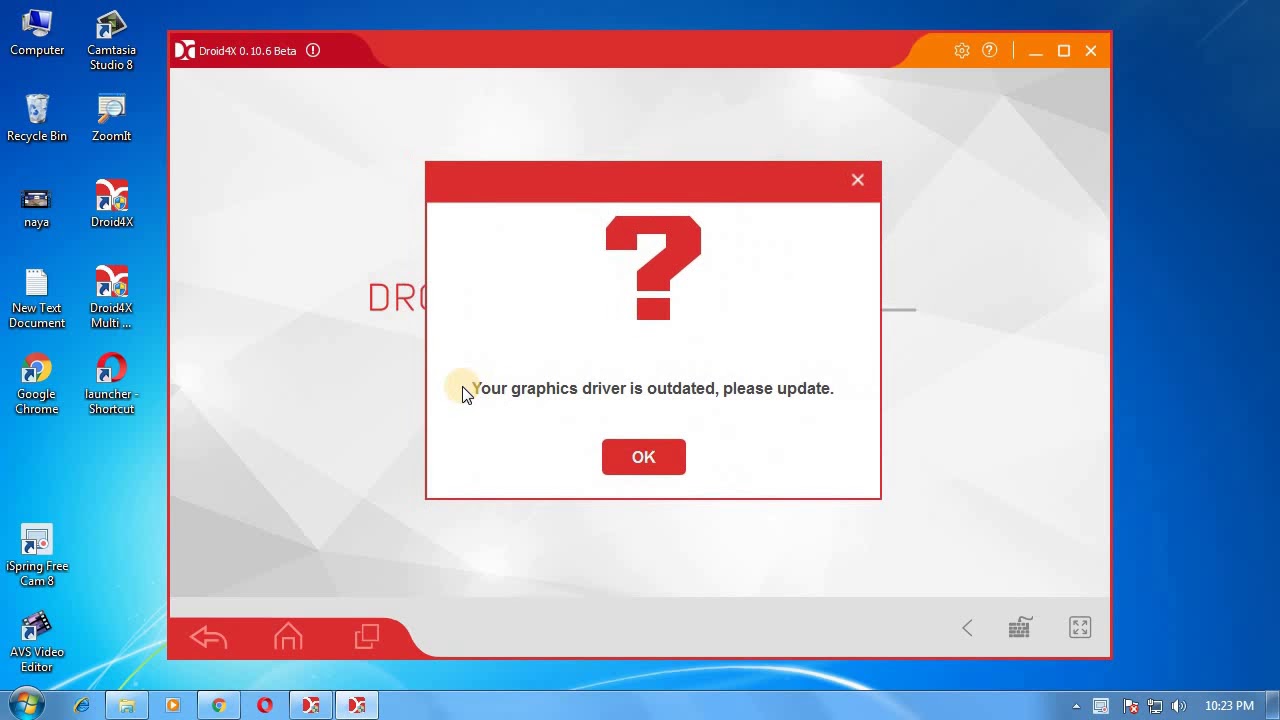1280x720 pixels.
Task: Close the Droid4X window
Action: click(x=1091, y=51)
